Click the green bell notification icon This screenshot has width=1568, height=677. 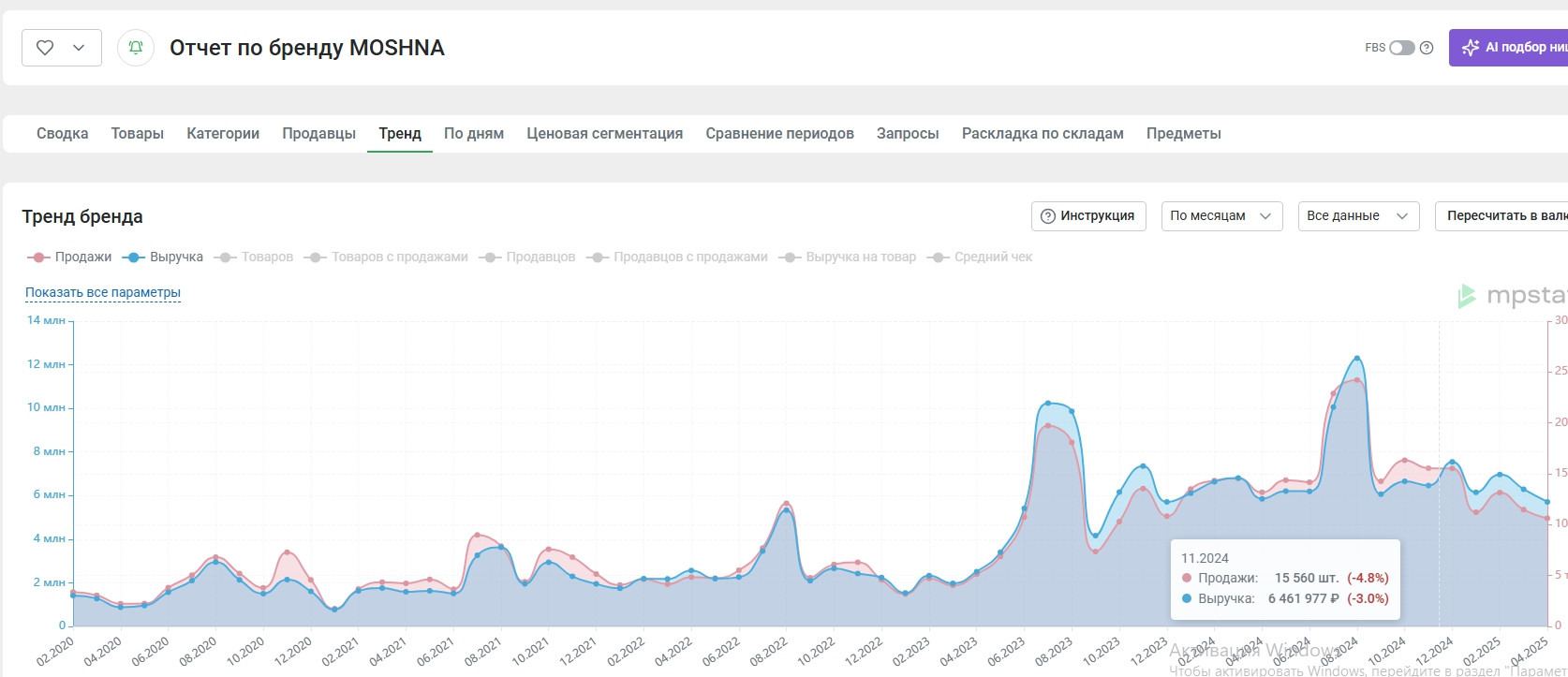(x=136, y=48)
